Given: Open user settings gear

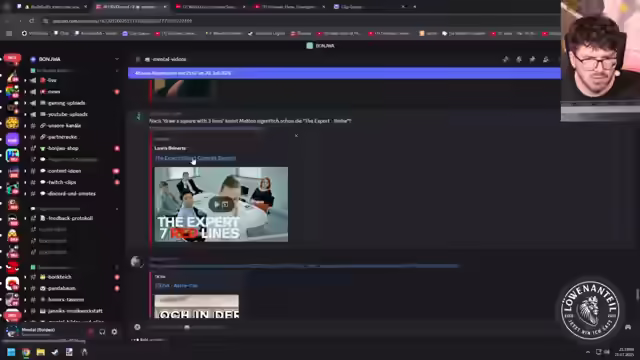Looking at the screenshot, I should pyautogui.click(x=114, y=332).
